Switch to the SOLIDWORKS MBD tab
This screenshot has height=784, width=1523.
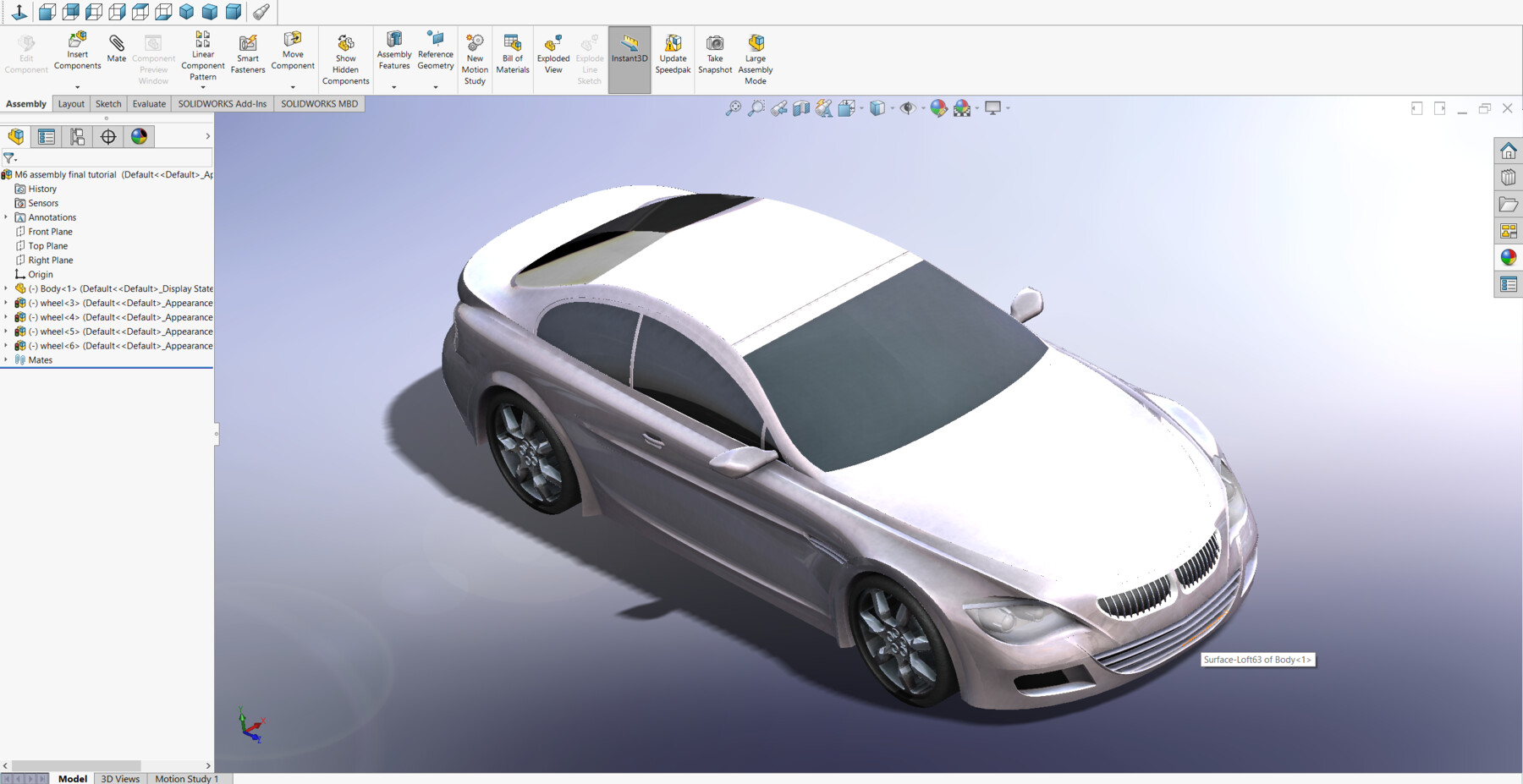[x=320, y=103]
